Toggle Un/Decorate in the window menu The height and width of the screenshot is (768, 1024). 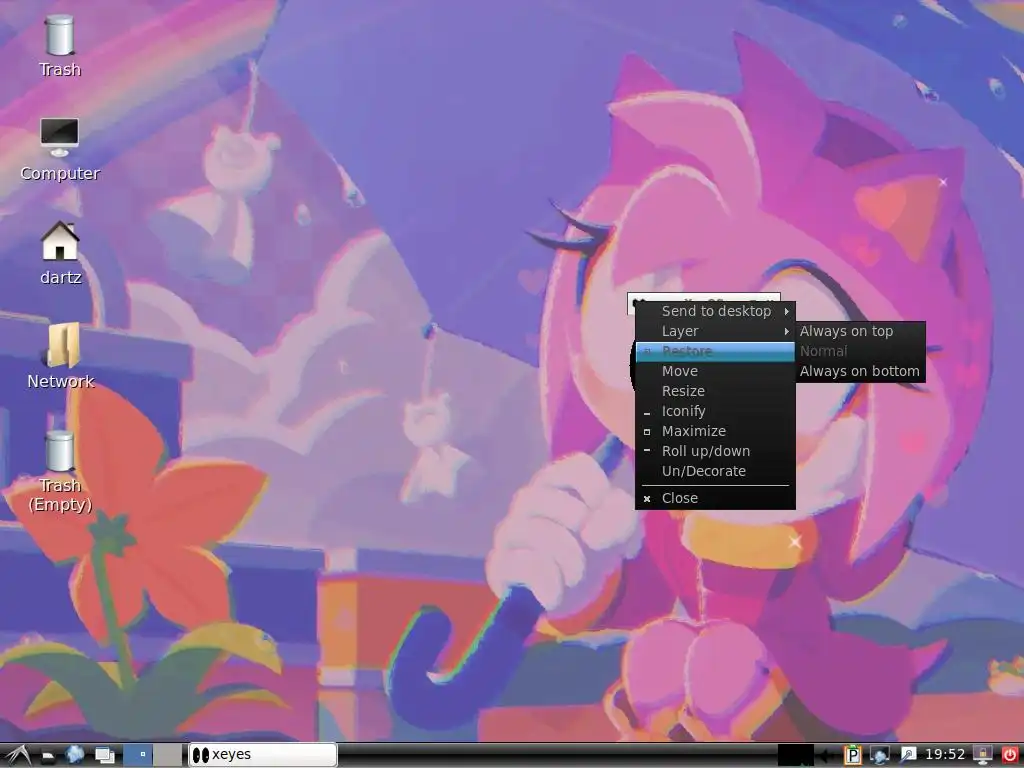click(715, 471)
